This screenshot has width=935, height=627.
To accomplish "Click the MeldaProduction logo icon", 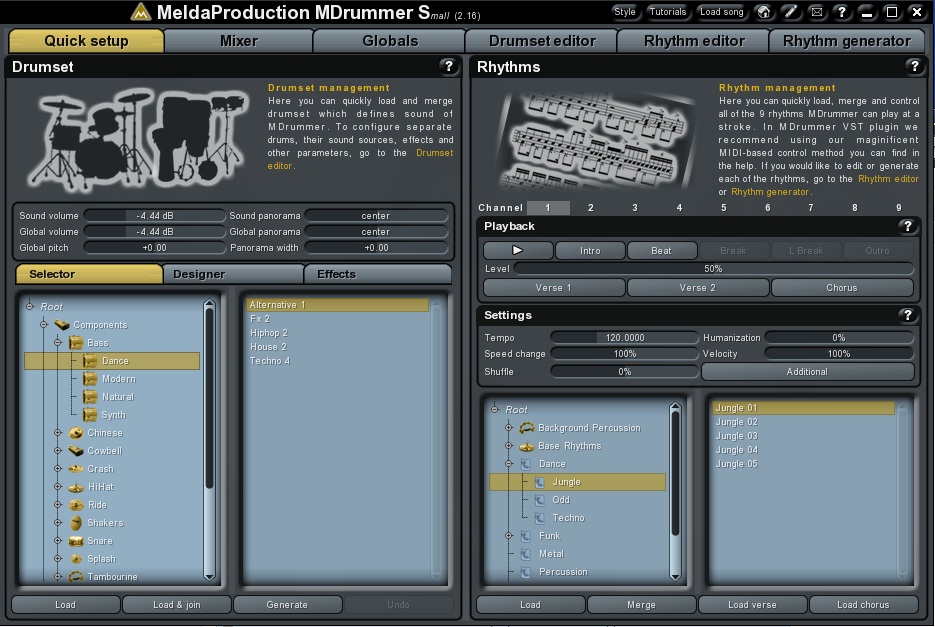I will 141,12.
